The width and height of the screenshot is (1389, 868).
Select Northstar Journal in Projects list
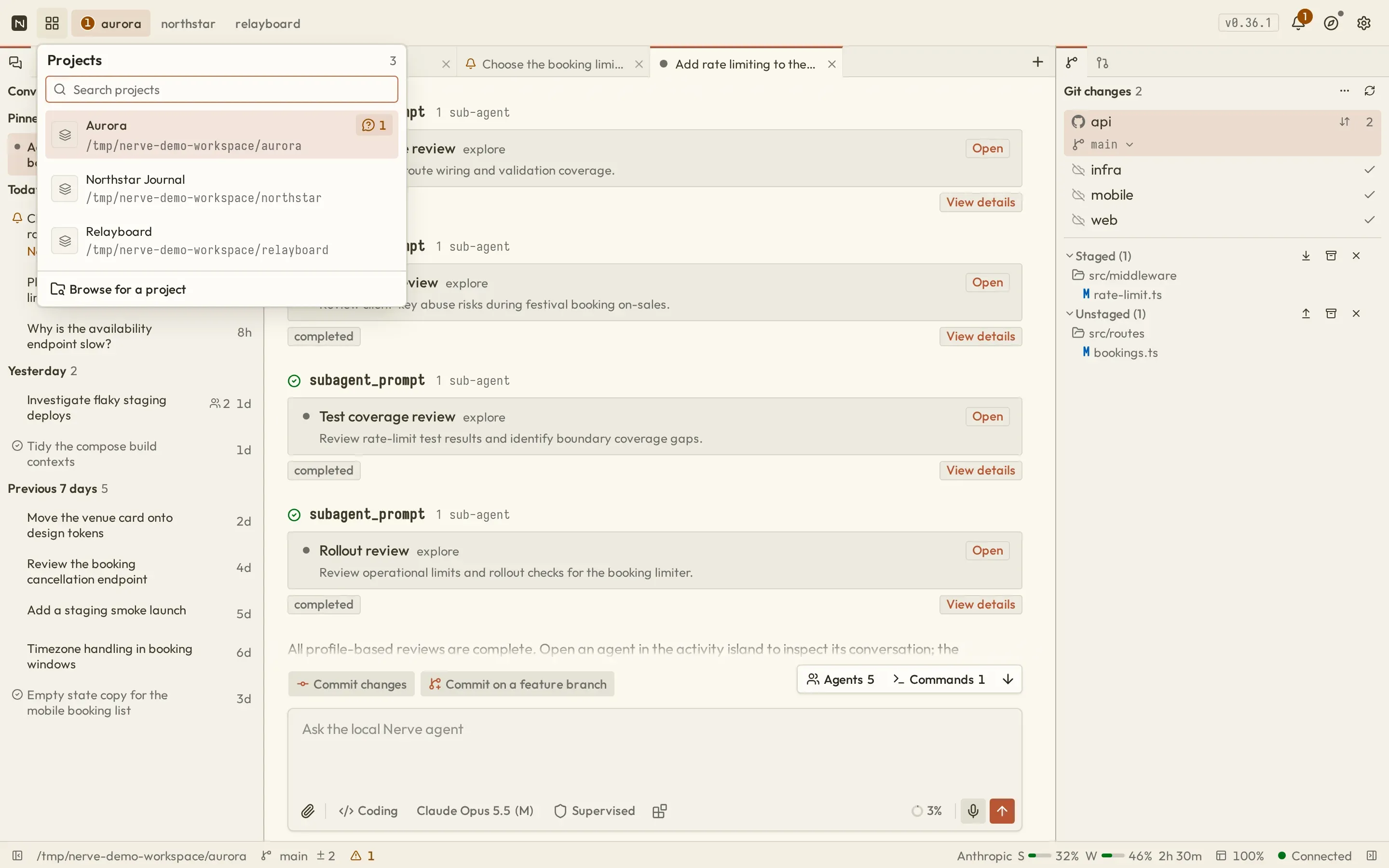click(x=221, y=188)
